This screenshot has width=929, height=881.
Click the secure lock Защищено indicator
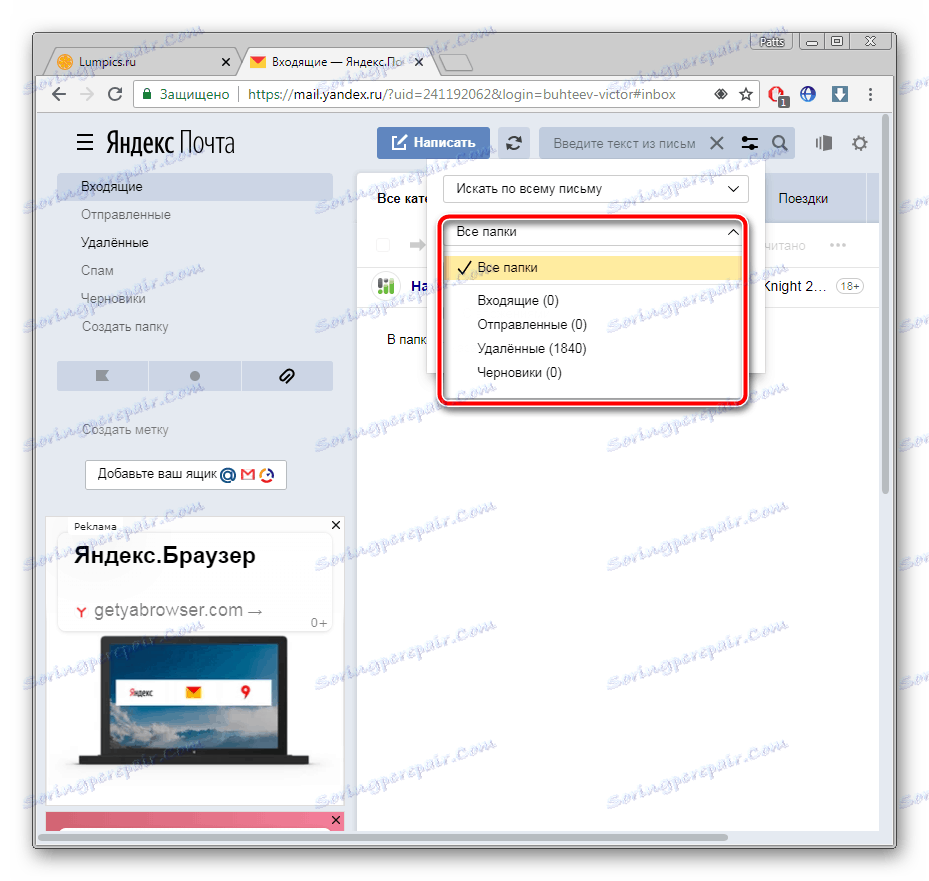tap(185, 94)
